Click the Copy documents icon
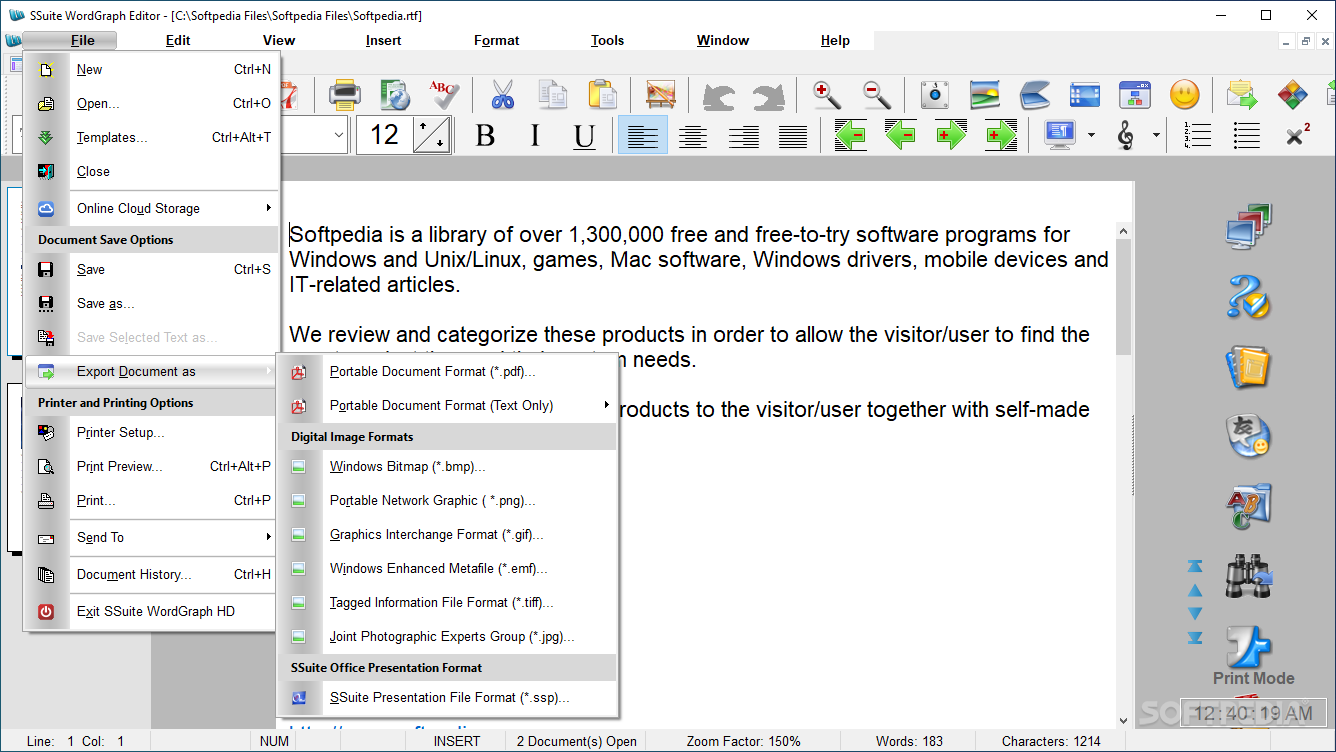The width and height of the screenshot is (1336, 752). click(553, 95)
